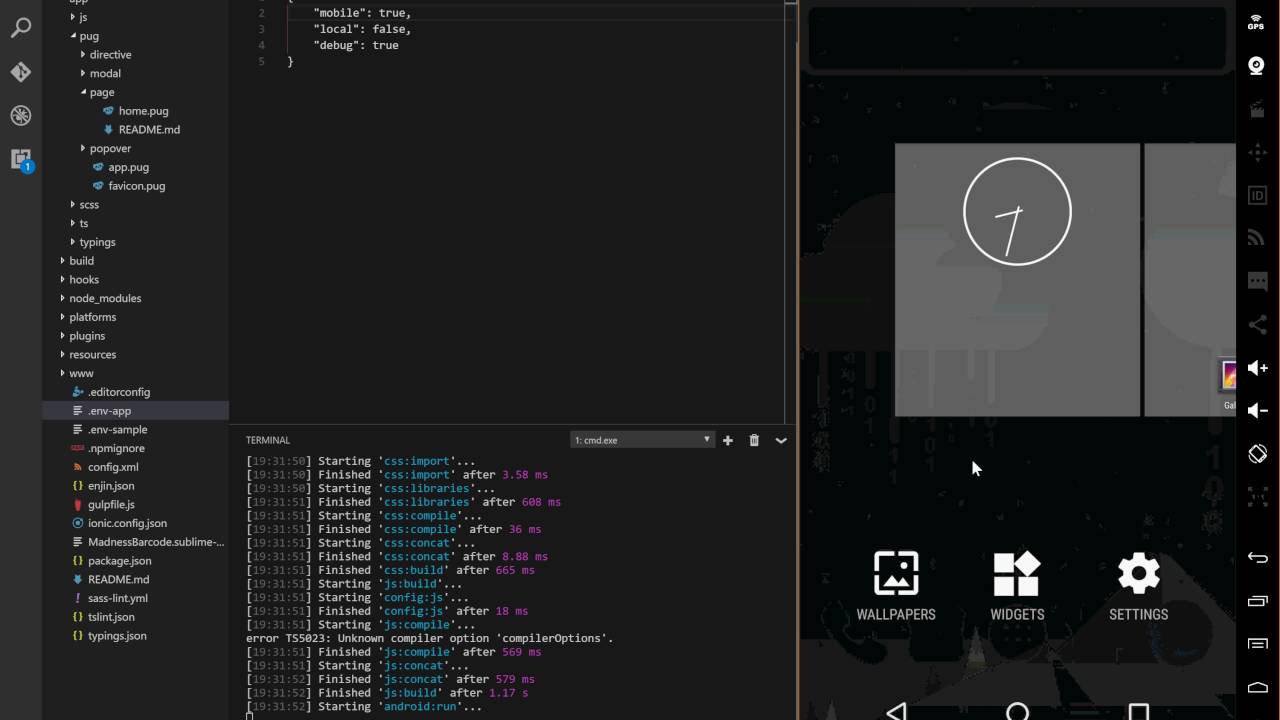Tap Android navigation back triangle

point(897,711)
